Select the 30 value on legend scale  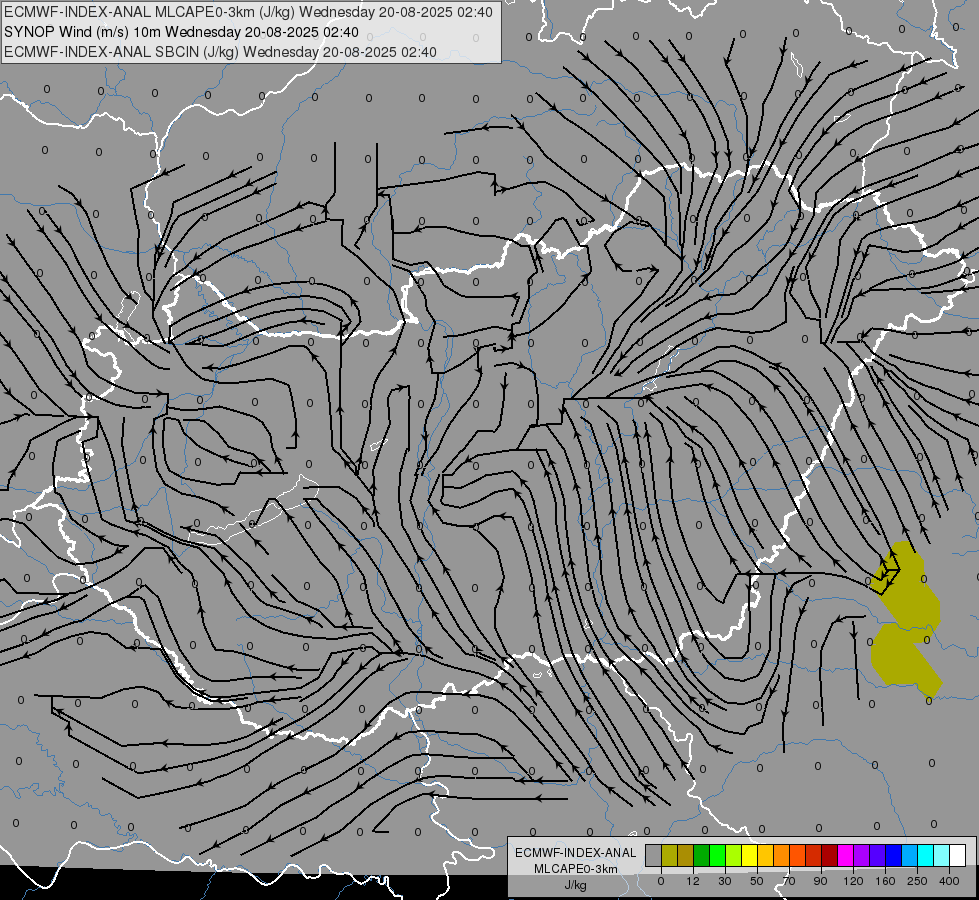(725, 881)
